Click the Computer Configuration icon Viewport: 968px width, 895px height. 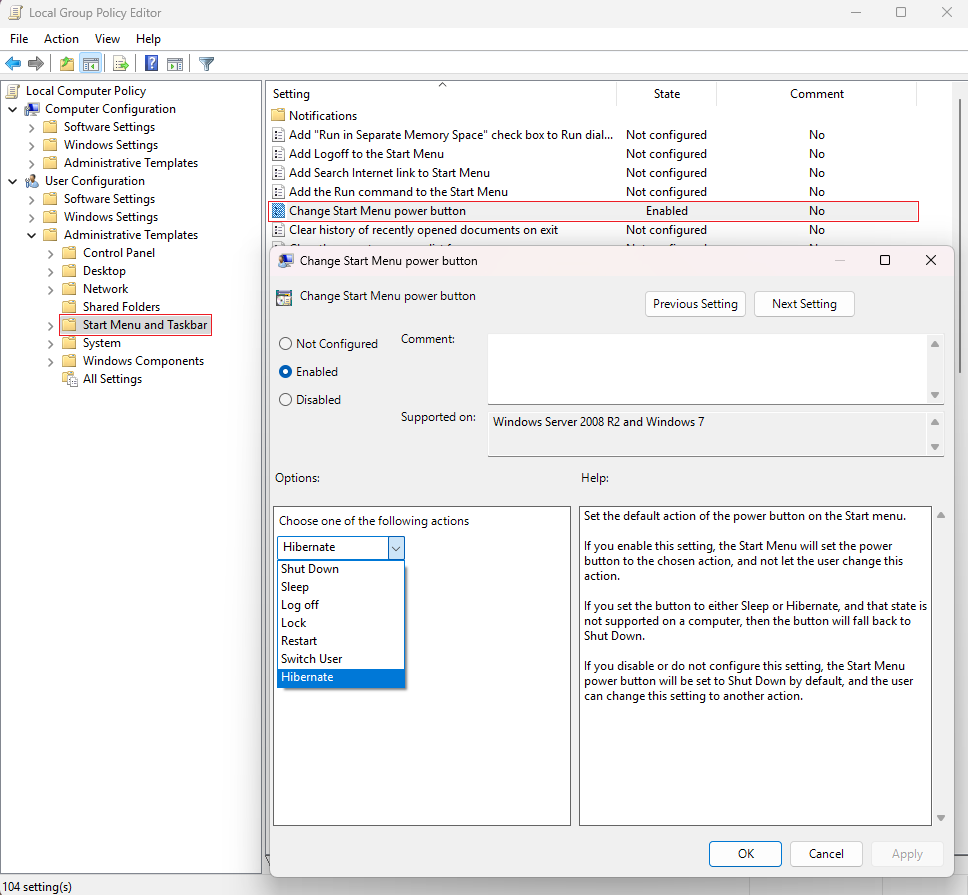pos(32,109)
